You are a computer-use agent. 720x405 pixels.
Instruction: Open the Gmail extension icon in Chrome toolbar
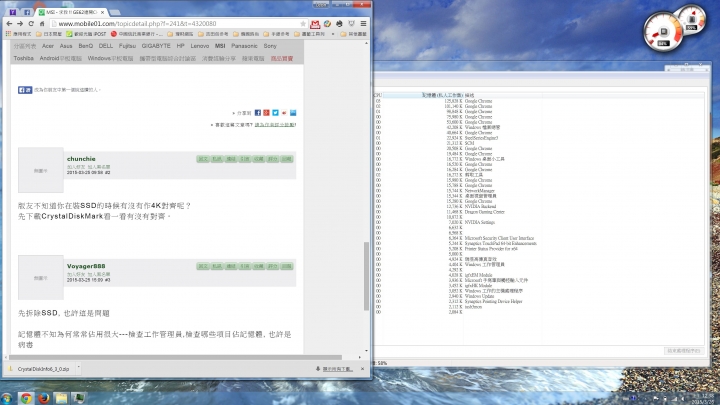coord(315,23)
